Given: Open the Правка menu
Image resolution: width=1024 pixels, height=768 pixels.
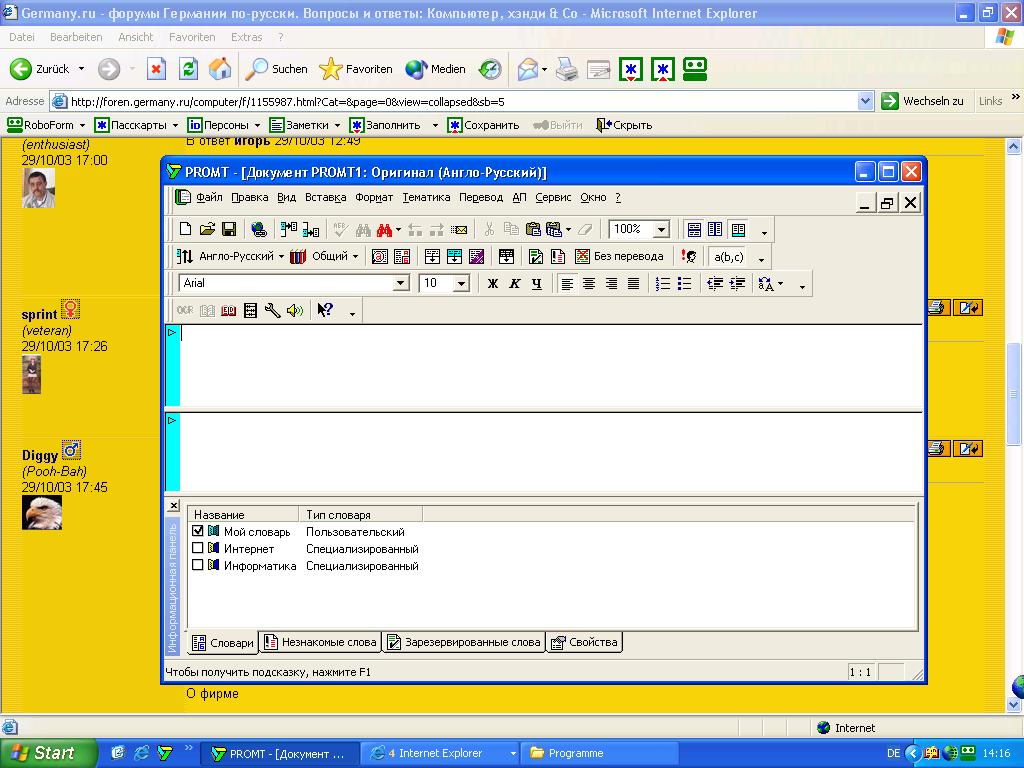Looking at the screenshot, I should pos(249,197).
